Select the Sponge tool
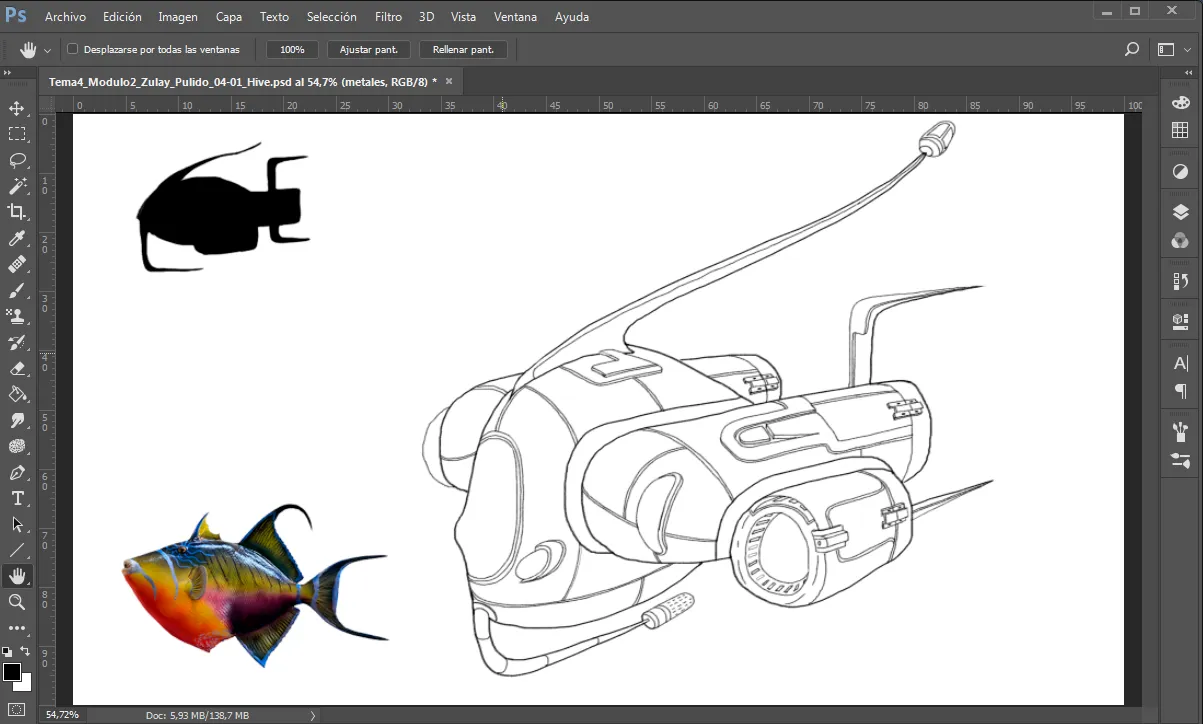1203x724 pixels. (x=17, y=446)
